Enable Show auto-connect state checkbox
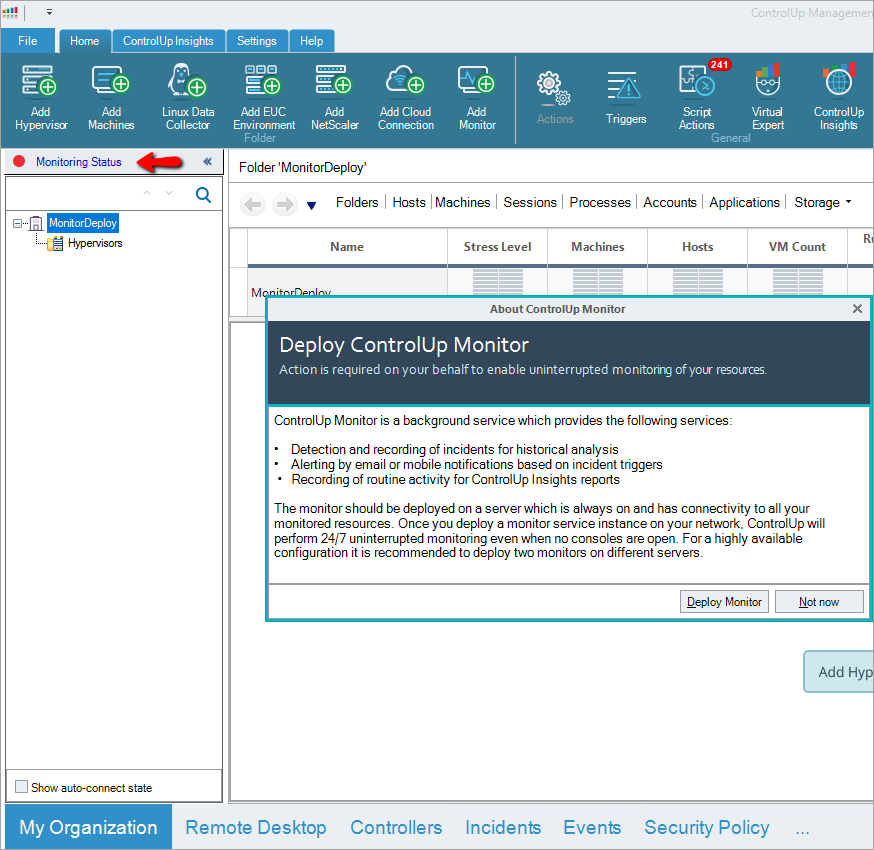Viewport: 874px width, 850px height. tap(21, 787)
